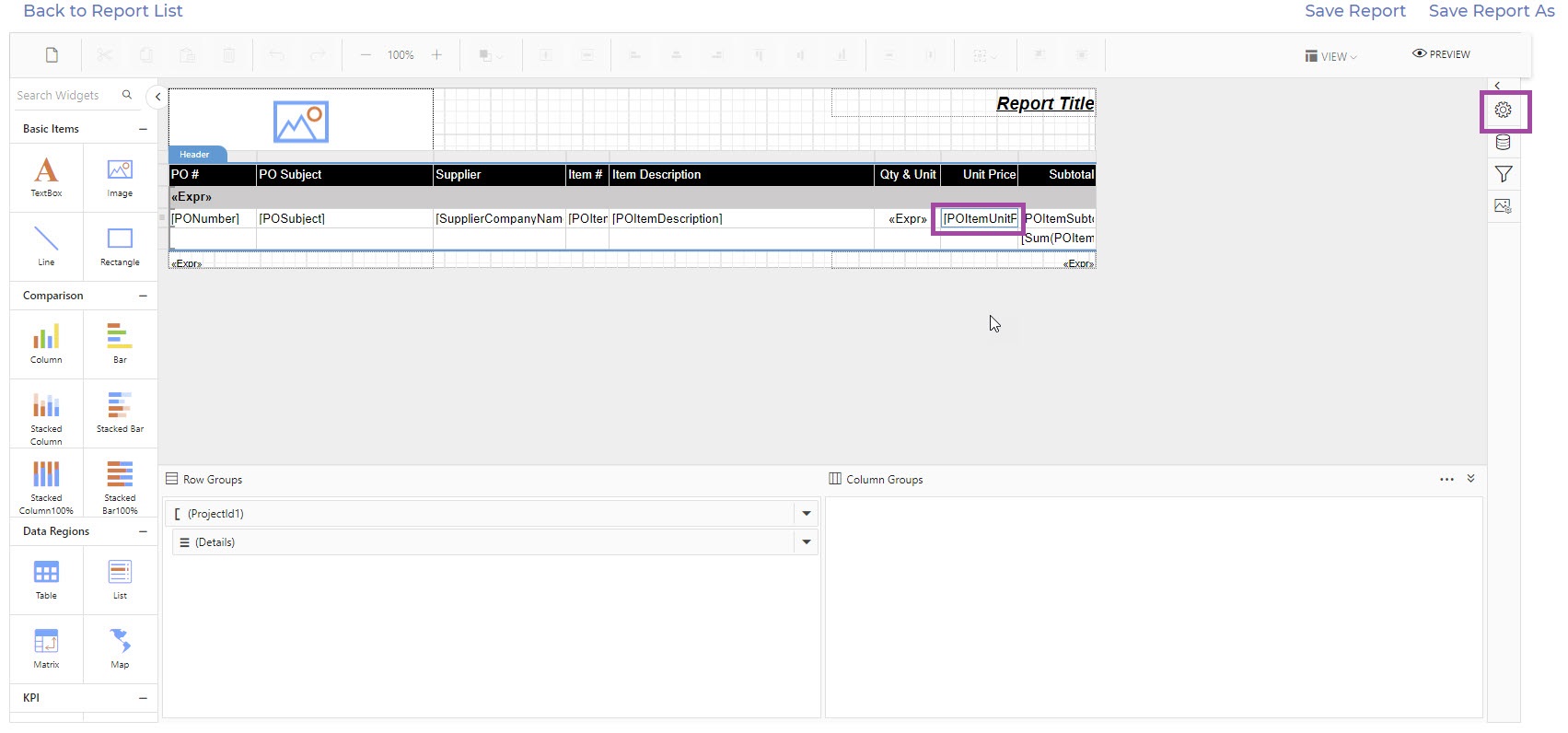Viewport: 1568px width, 733px height.
Task: Collapse the KPI section
Action: click(143, 698)
